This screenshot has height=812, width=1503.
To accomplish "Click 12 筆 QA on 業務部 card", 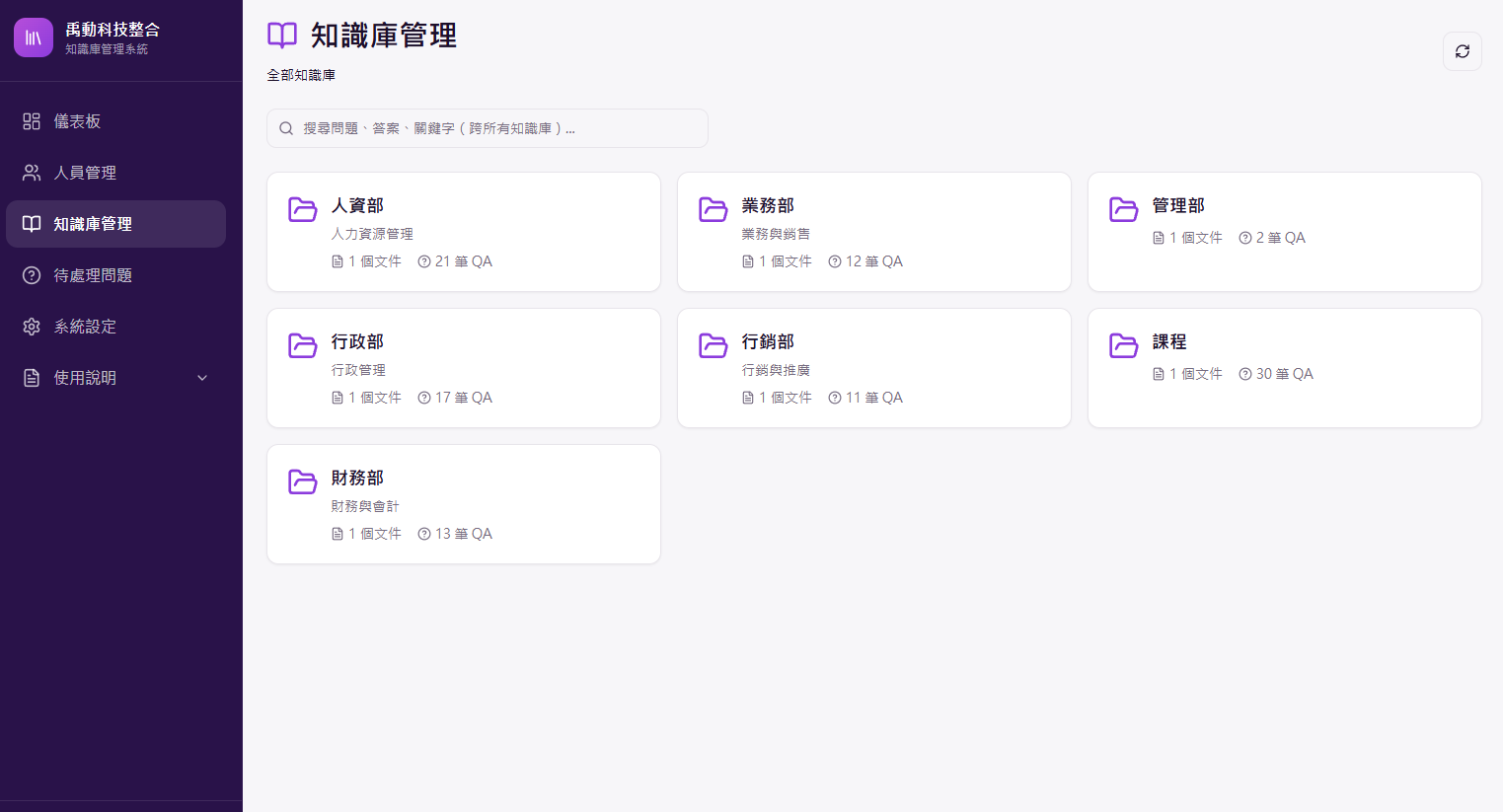I will [865, 261].
